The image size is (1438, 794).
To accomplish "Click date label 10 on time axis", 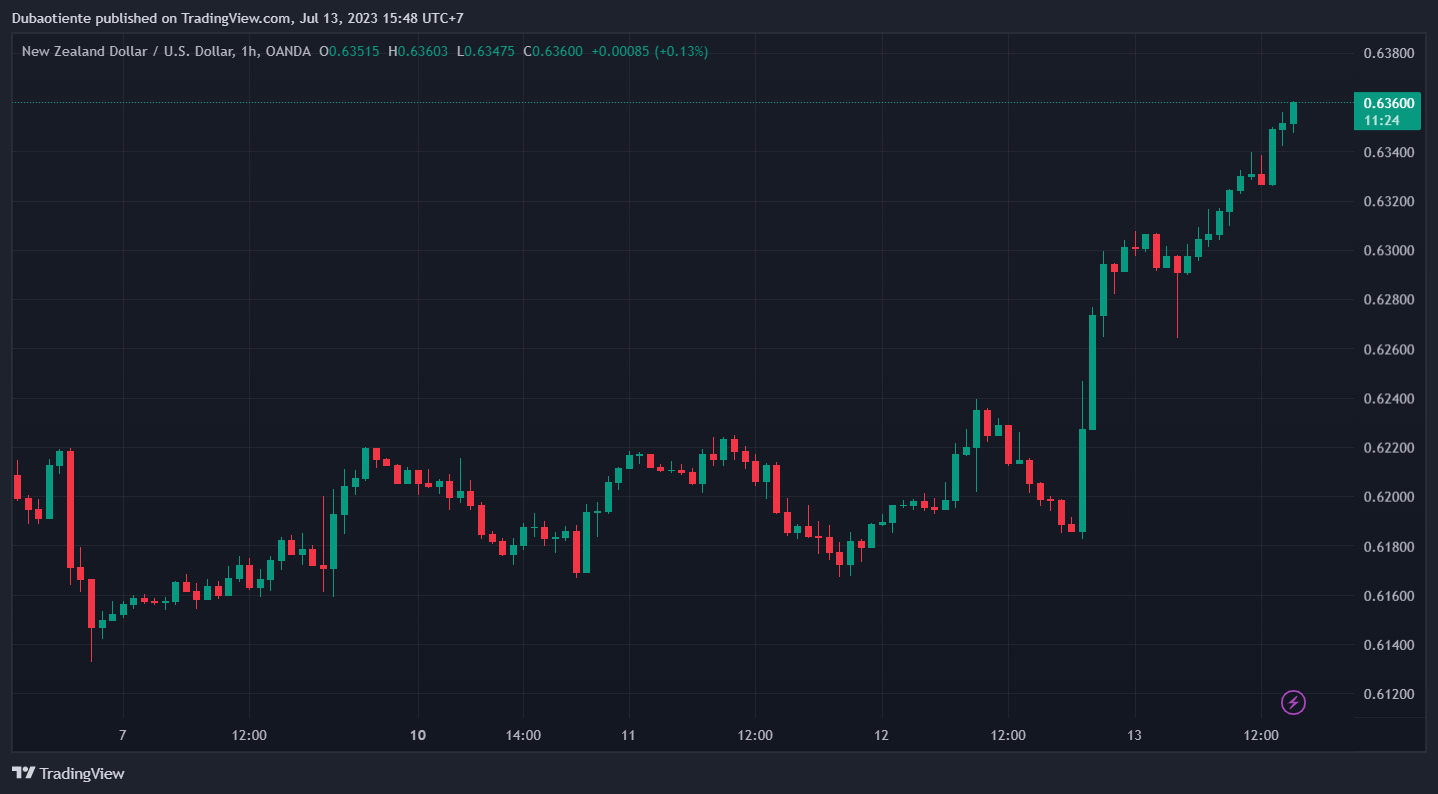I will 418,736.
